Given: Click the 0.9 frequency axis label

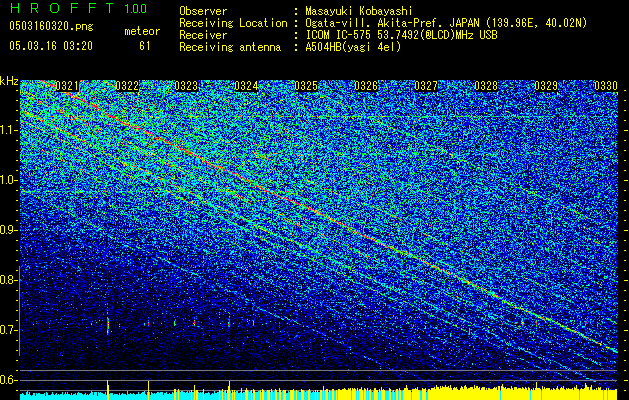Looking at the screenshot, I should click(x=8, y=230).
